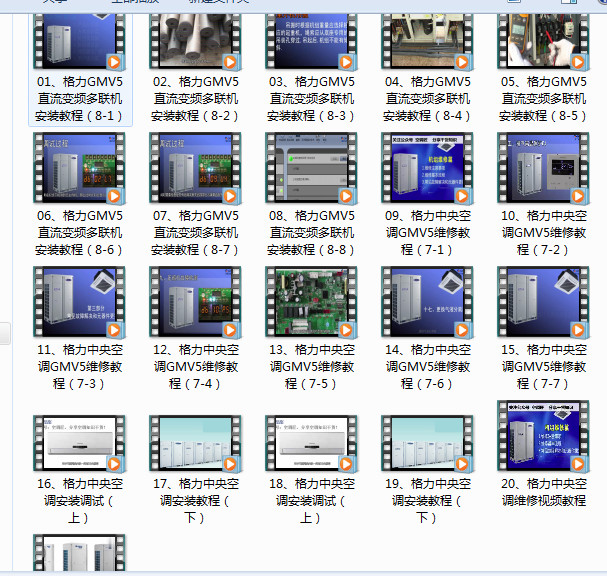The height and width of the screenshot is (576, 607).
Task: Click file name "12、格力中央空调GMV5维修教程（7-4）"
Action: coord(195,367)
